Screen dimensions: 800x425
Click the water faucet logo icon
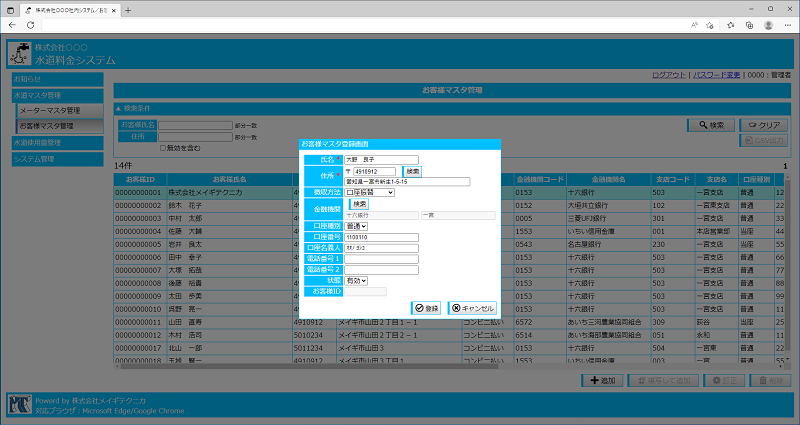click(19, 53)
